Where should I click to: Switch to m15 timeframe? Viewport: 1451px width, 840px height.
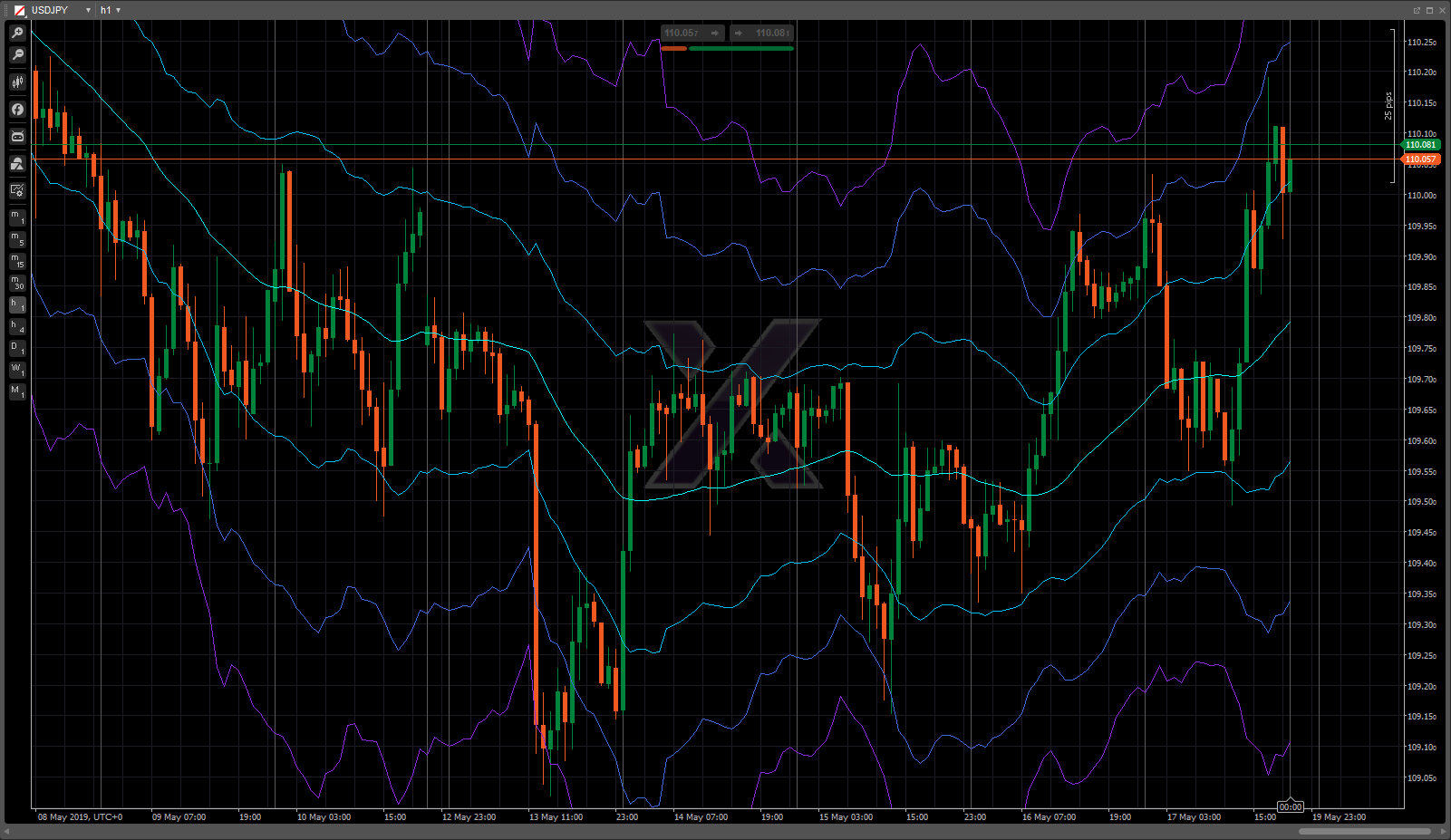(17, 261)
